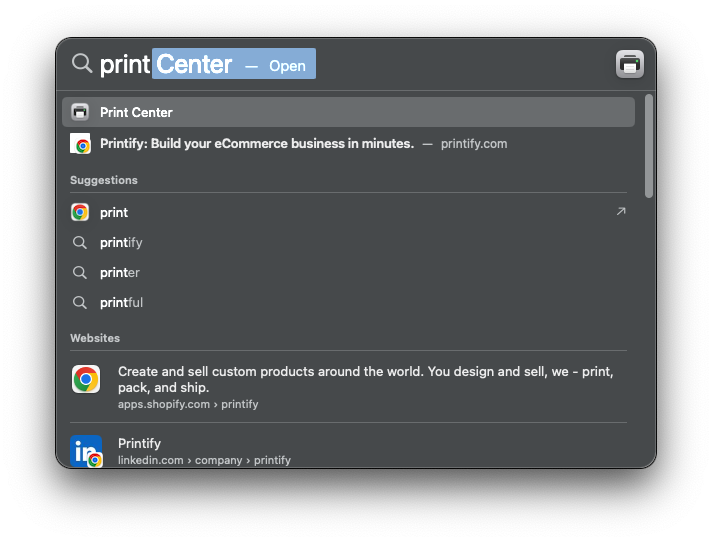Click the Print Center app icon
The width and height of the screenshot is (712, 542).
pyautogui.click(x=80, y=112)
